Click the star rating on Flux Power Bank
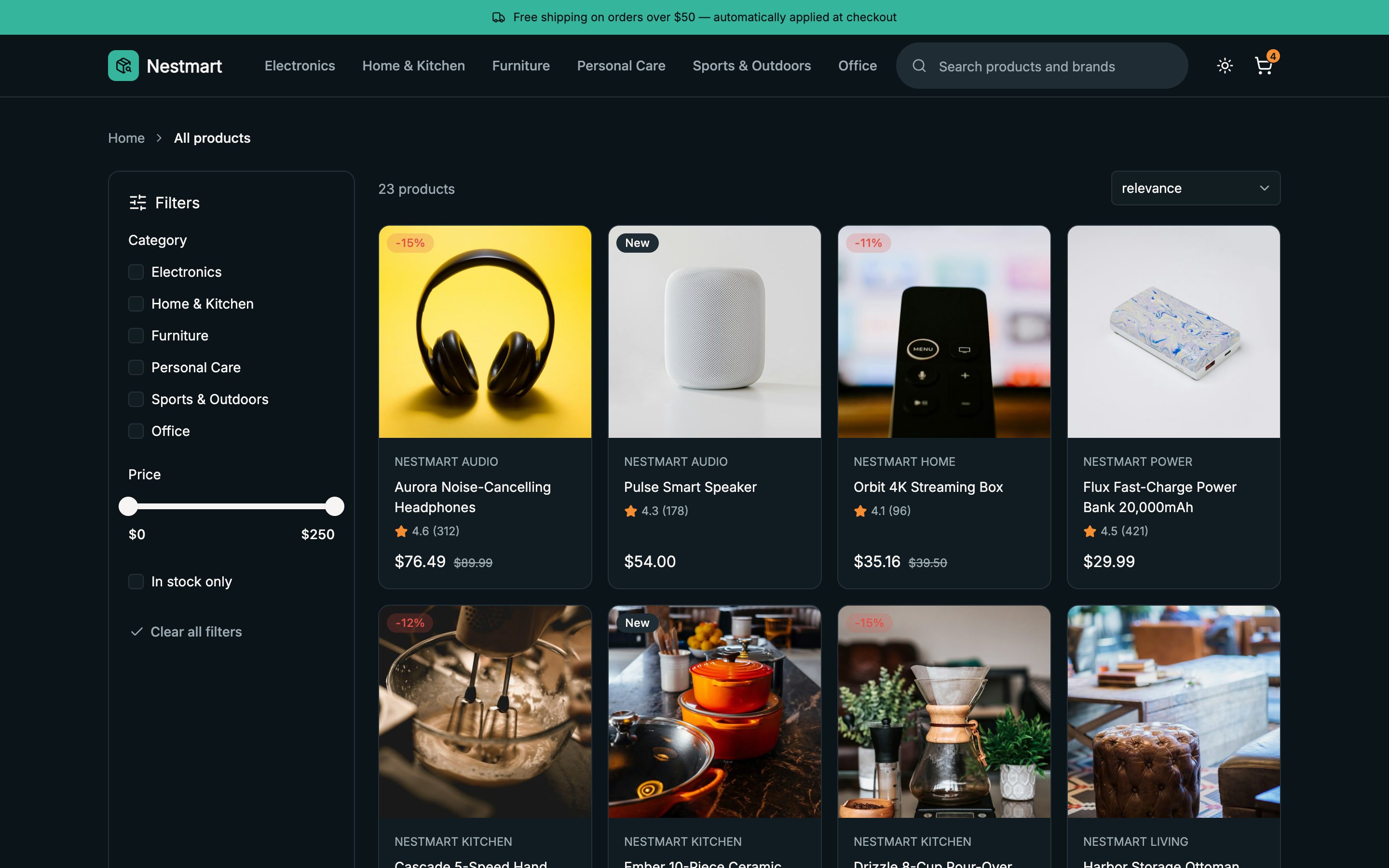The width and height of the screenshot is (1389, 868). click(x=1116, y=531)
